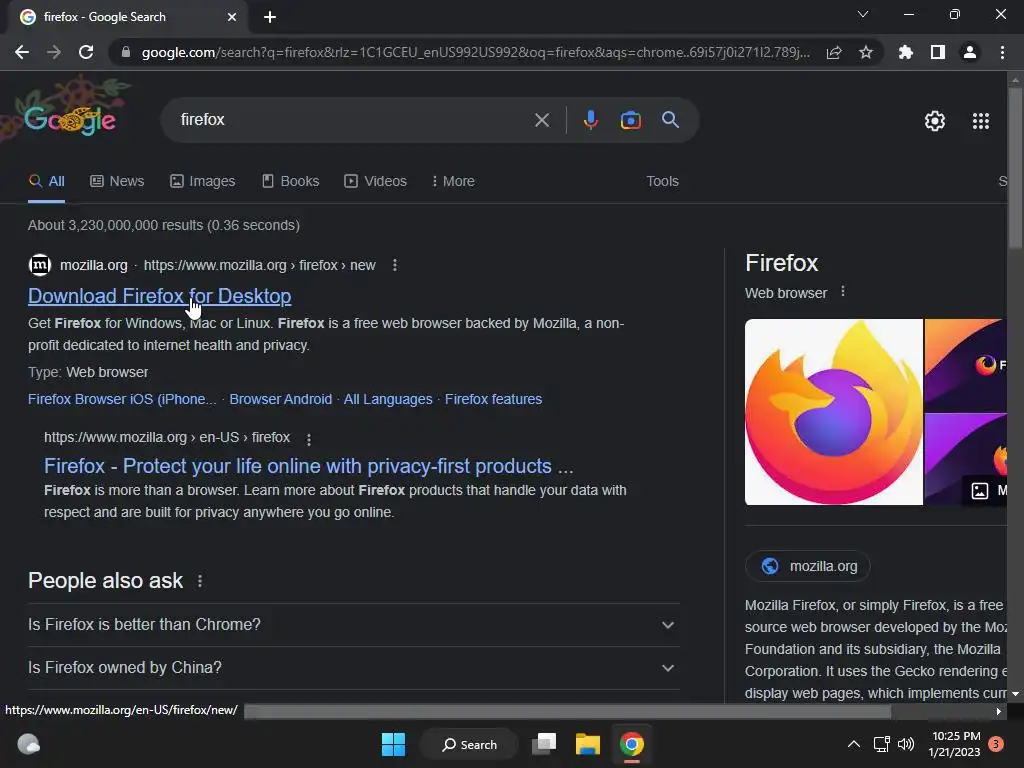The image size is (1024, 768).
Task: Open Firefox features sitelink
Action: click(493, 399)
